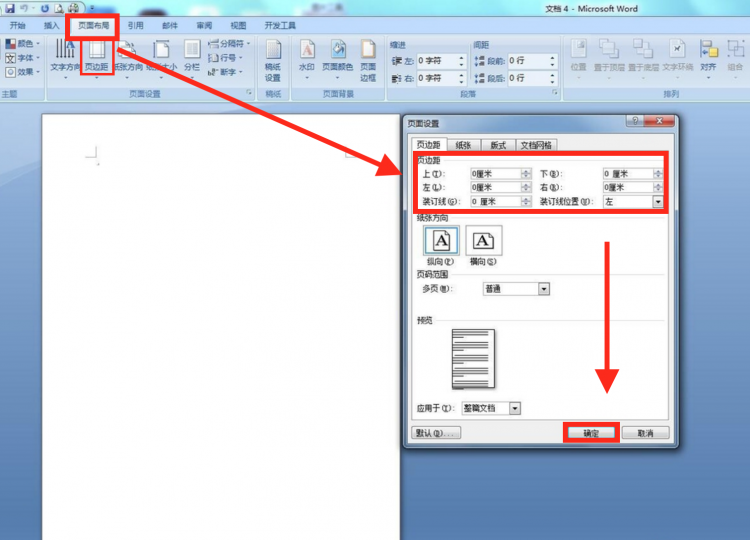Click the Save icon in quick access toolbar
This screenshot has width=750, height=540.
click(10, 8)
